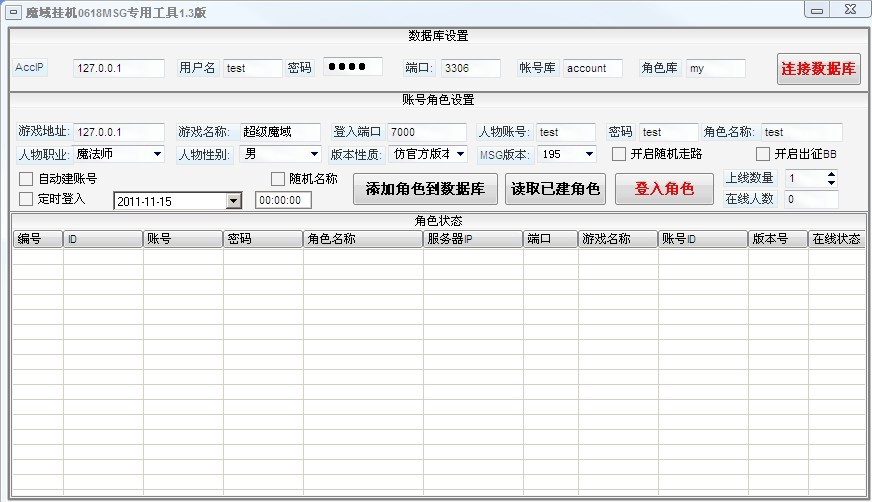Click the 端口 3306 port field
Viewport: 872px width, 502px height.
[x=470, y=68]
